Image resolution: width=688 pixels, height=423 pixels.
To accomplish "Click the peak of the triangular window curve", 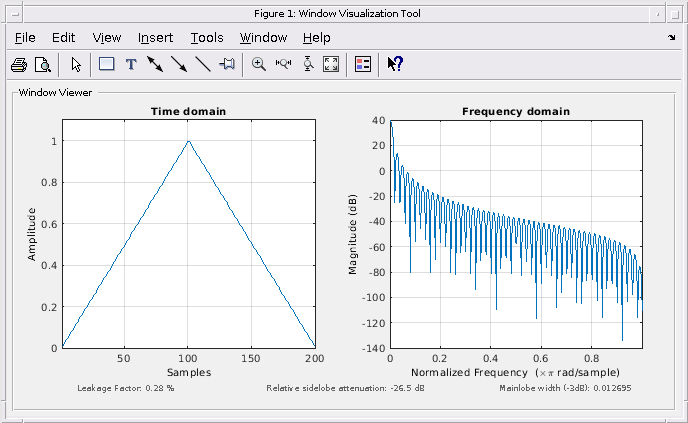I will click(189, 141).
